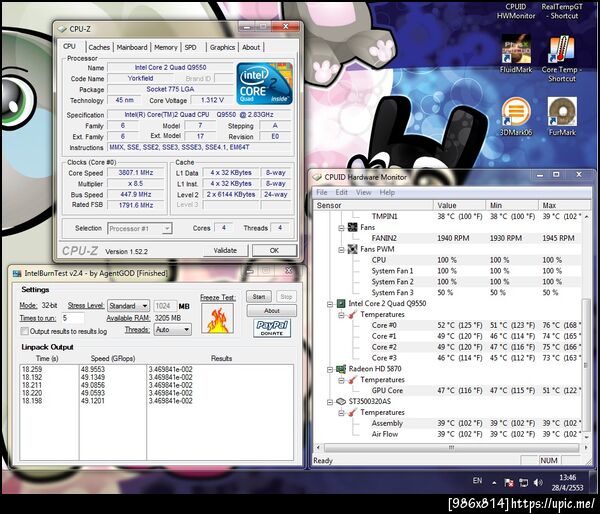The height and width of the screenshot is (514, 600).
Task: Click the flame Freeze Test icon in IntelBurnTest
Action: pos(218,318)
